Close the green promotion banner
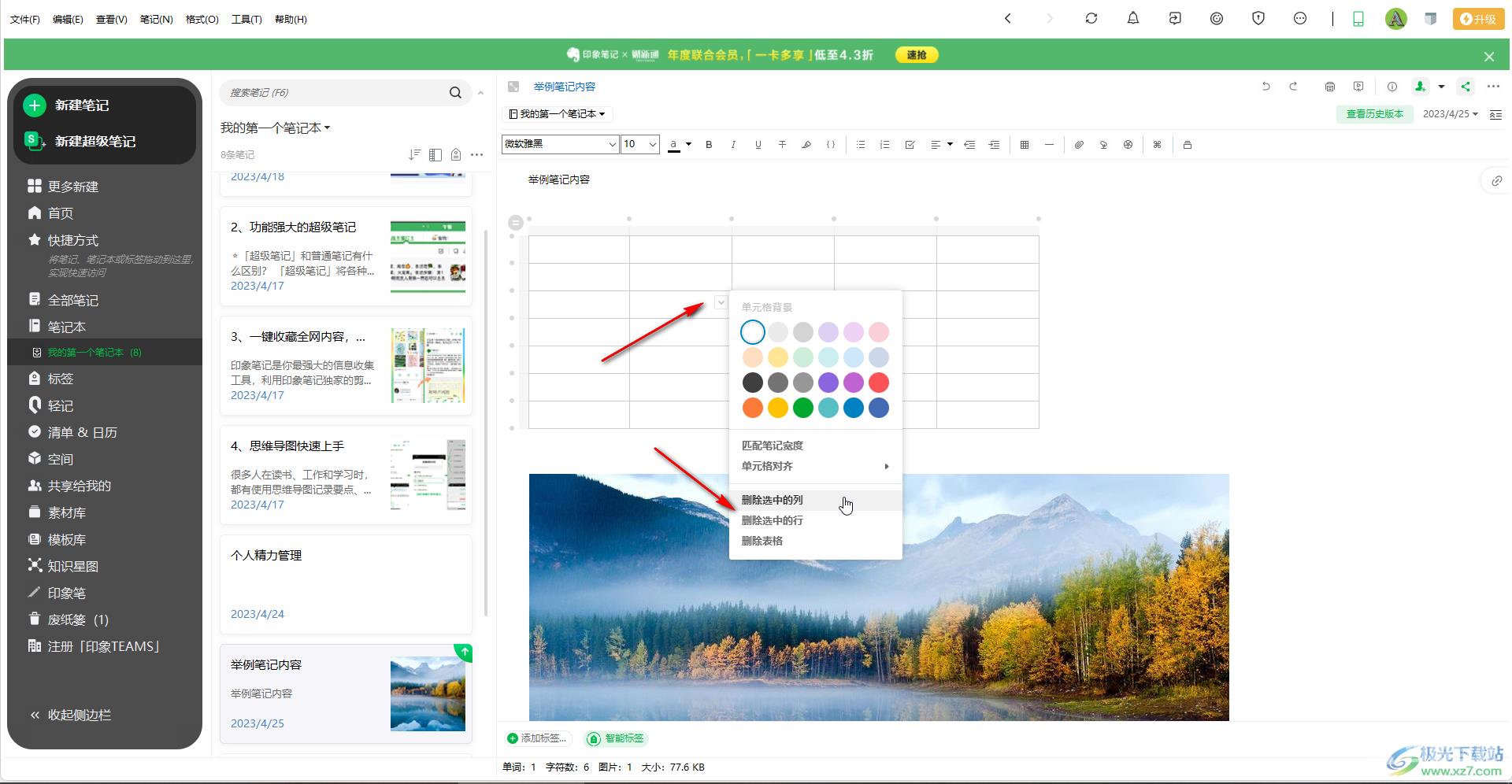 click(1489, 57)
